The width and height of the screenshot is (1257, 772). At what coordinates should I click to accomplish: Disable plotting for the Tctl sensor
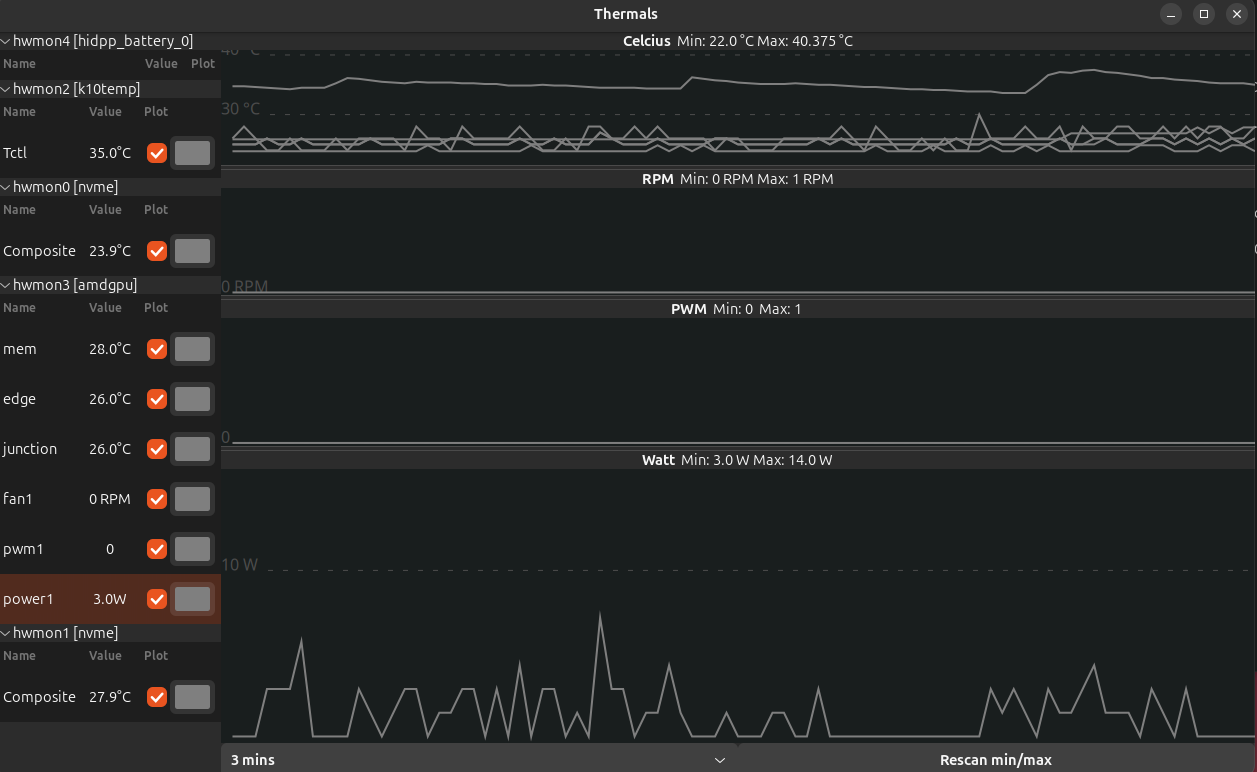tap(156, 153)
